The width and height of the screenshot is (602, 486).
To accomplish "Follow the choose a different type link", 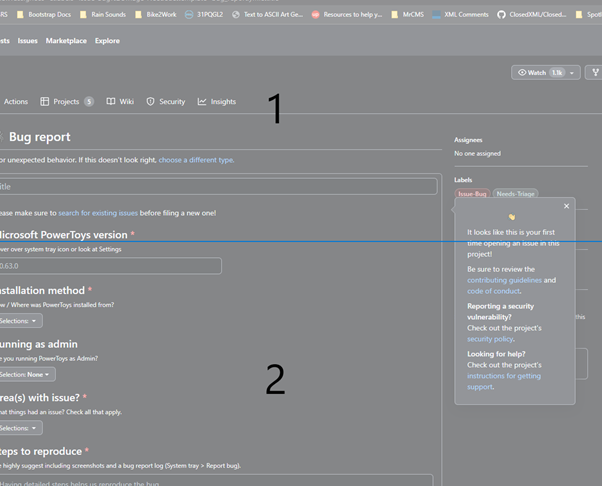I will pos(196,160).
